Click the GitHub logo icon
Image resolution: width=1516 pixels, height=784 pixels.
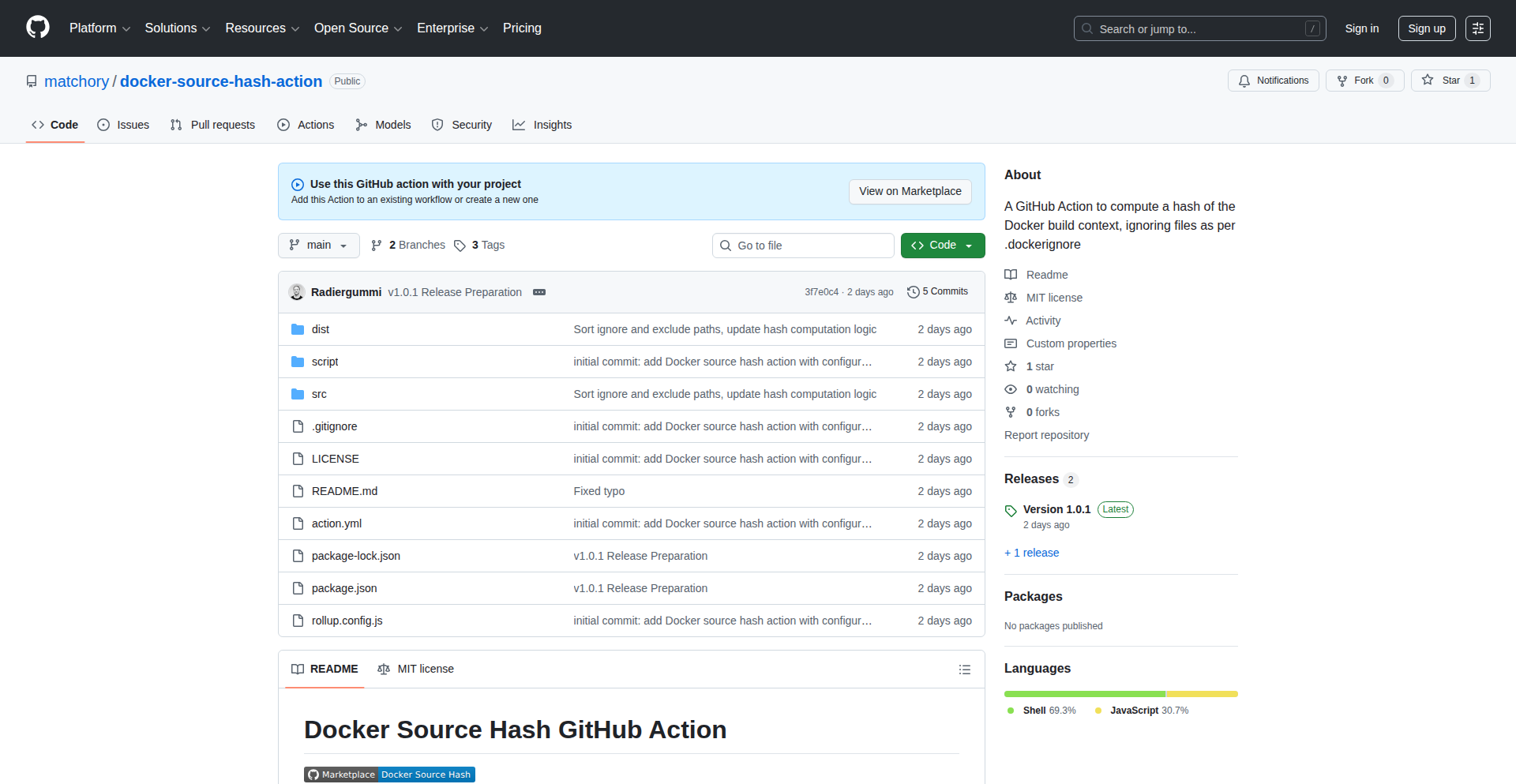pyautogui.click(x=36, y=28)
